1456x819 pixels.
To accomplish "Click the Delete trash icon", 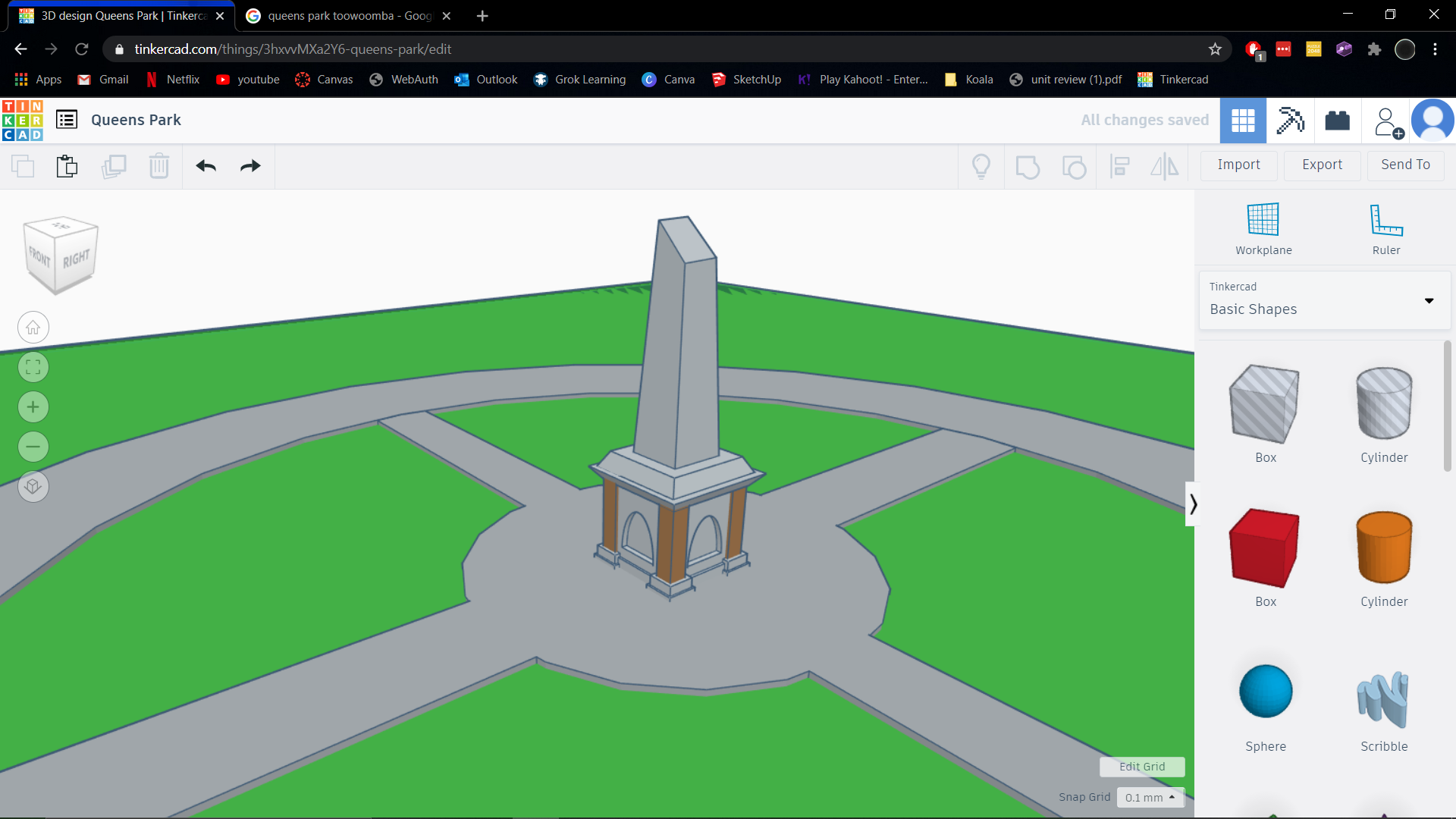I will 159,165.
